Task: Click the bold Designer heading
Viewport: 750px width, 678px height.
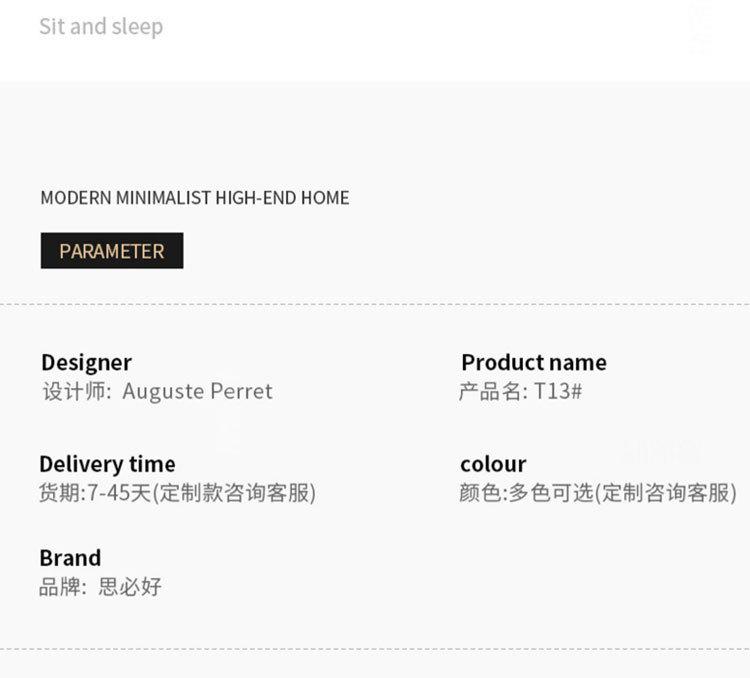Action: [x=86, y=363]
